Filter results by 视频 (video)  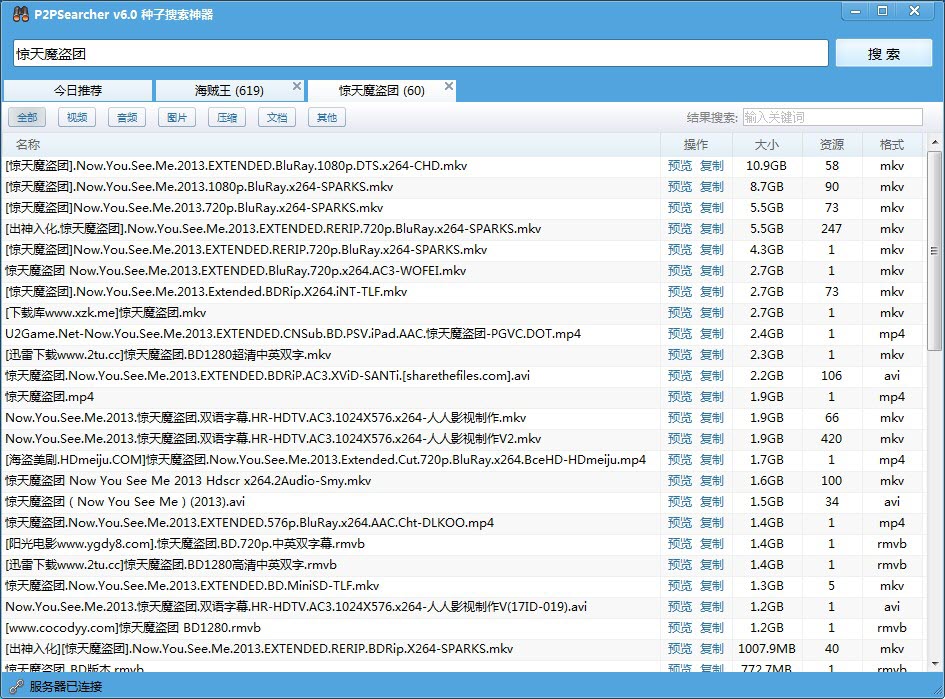[77, 117]
